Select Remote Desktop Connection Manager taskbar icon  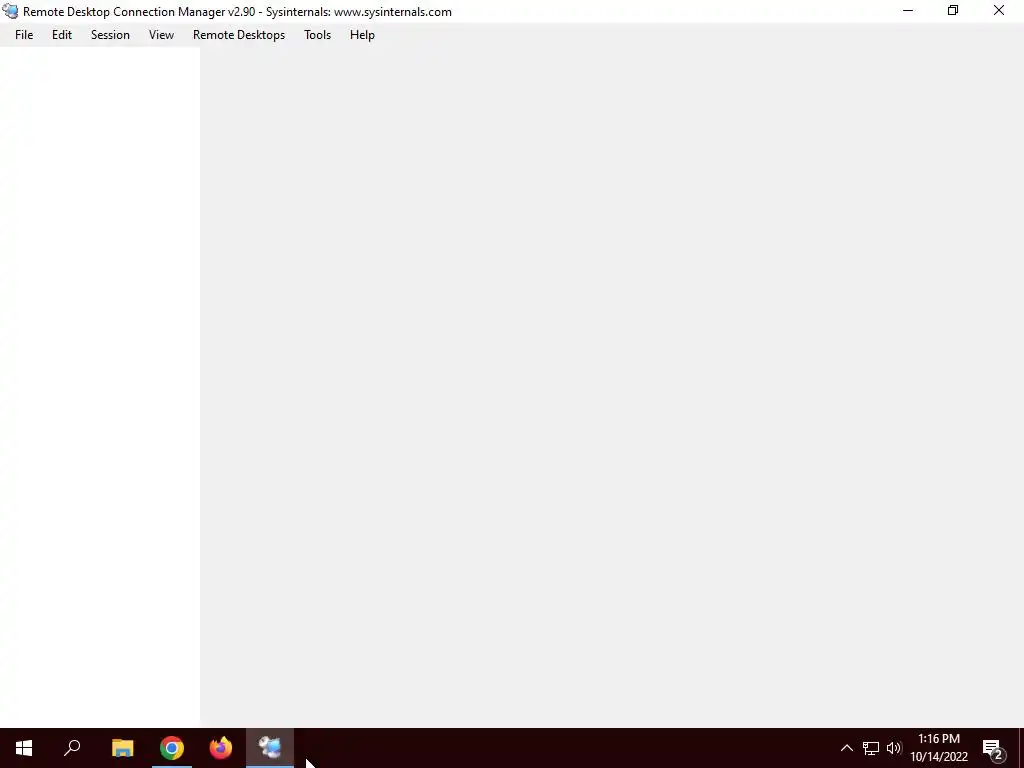tap(270, 748)
